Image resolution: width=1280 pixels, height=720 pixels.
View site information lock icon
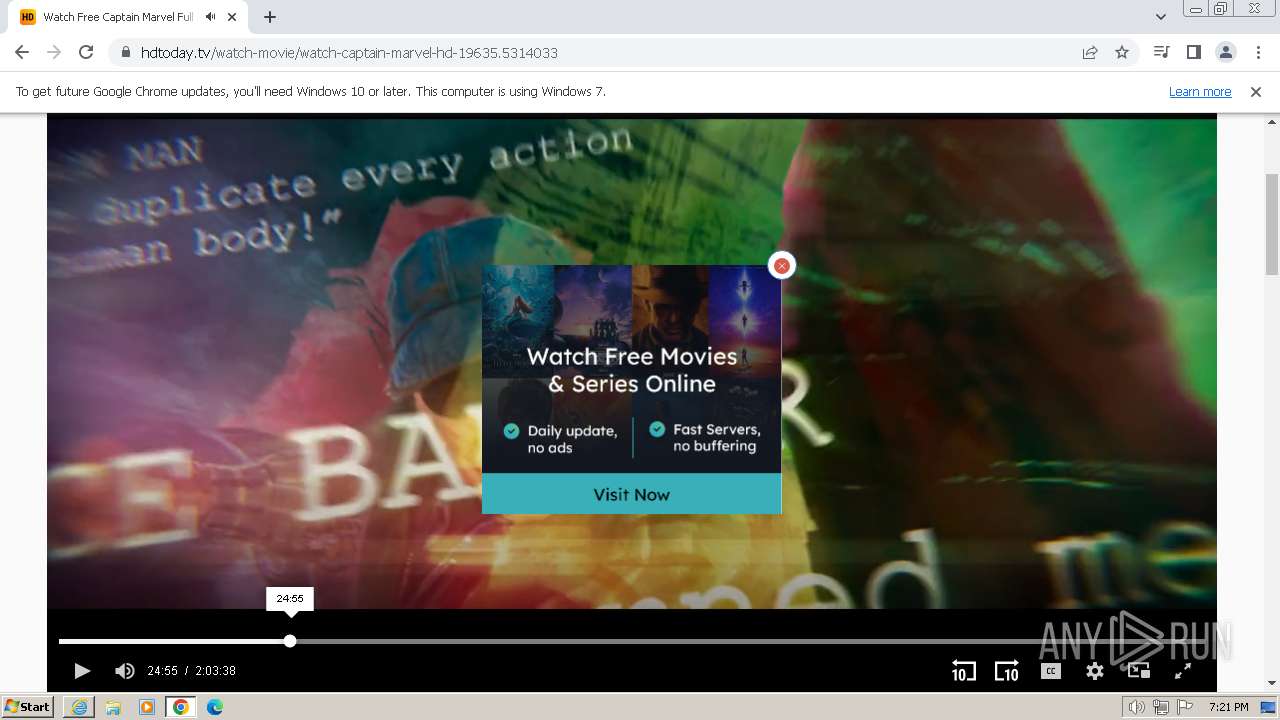click(x=125, y=52)
